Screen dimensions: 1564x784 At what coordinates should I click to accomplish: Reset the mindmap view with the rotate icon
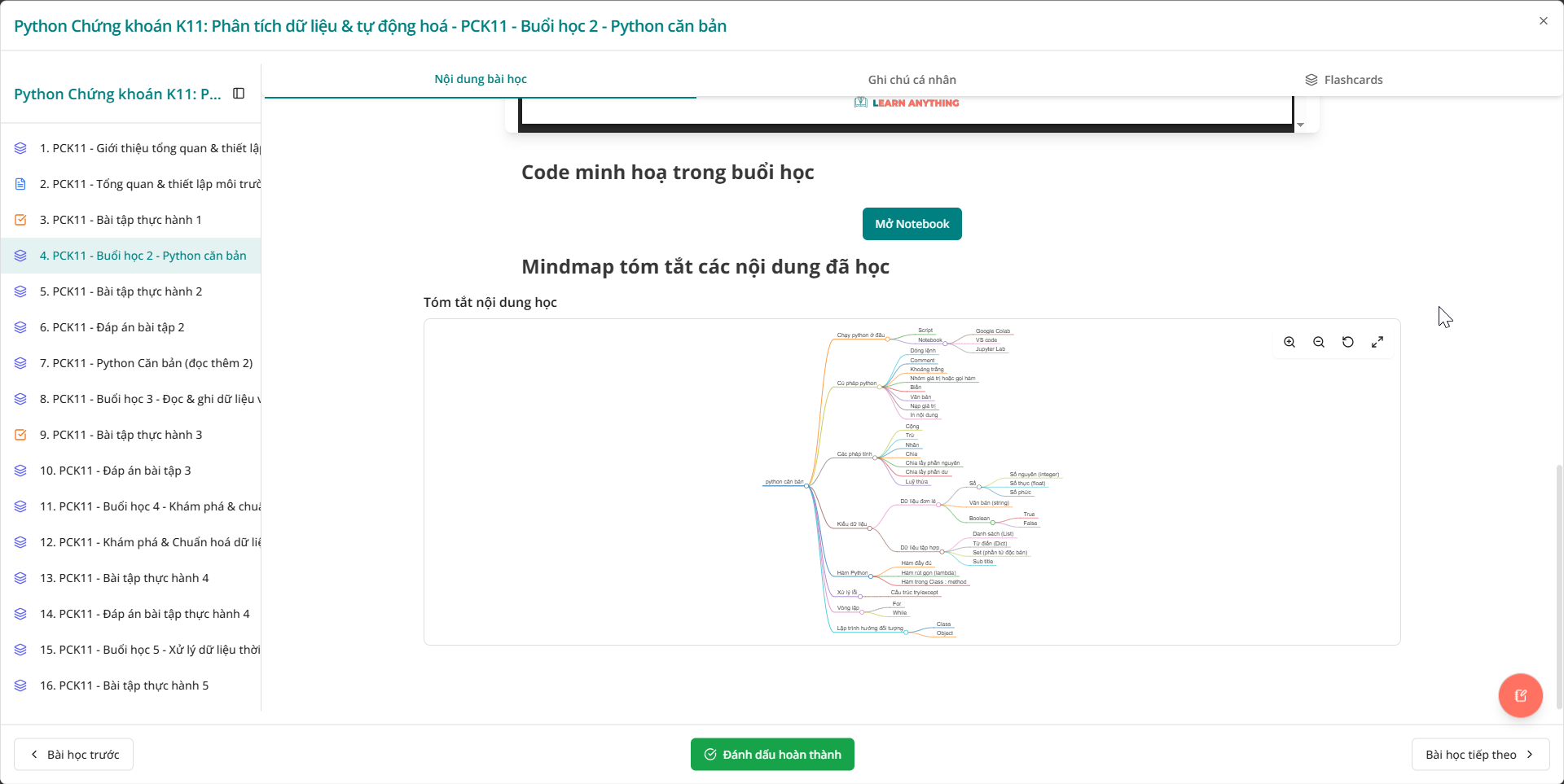click(1348, 342)
